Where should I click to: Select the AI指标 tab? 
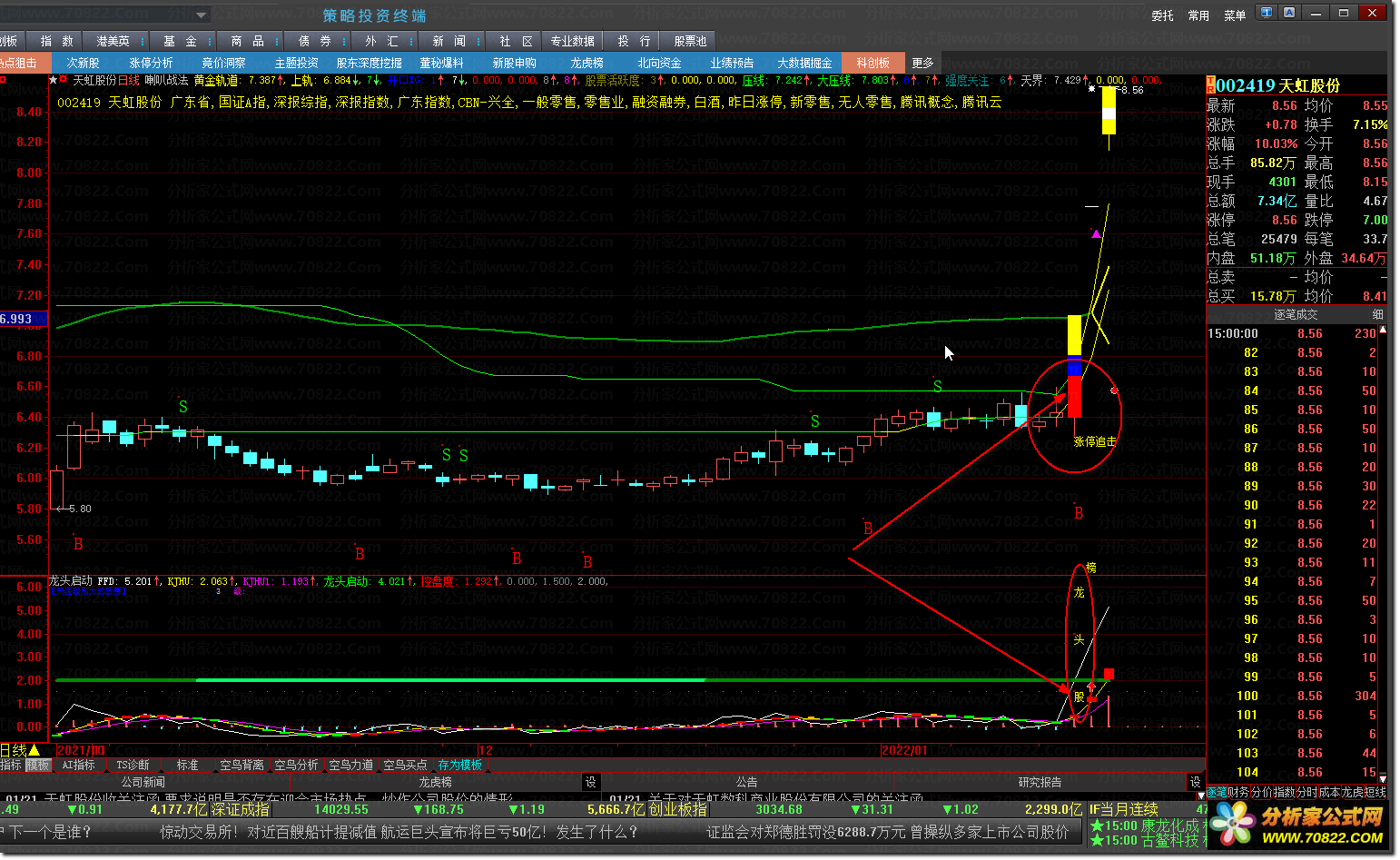click(78, 766)
